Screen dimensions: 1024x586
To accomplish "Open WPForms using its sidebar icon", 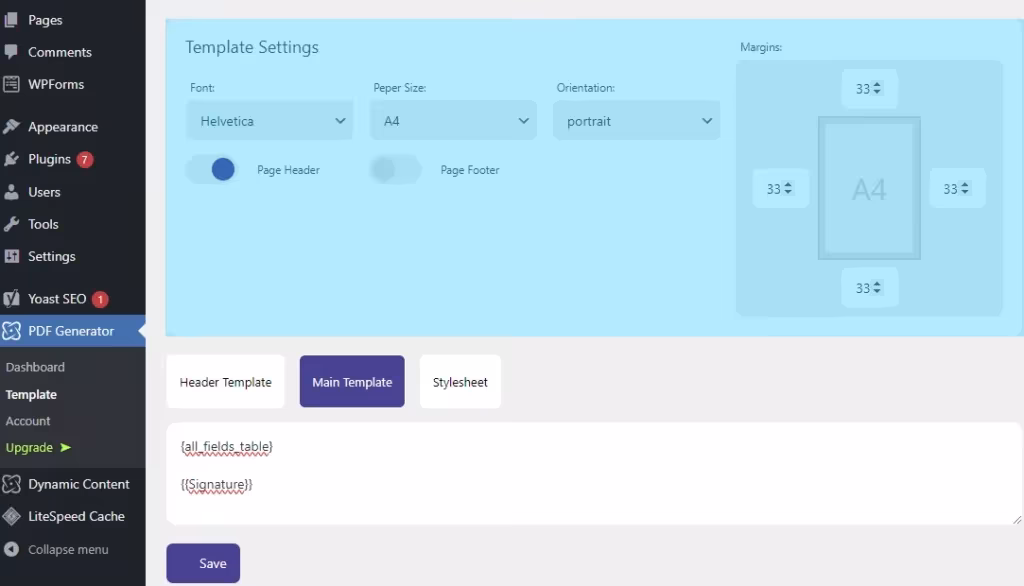I will (12, 84).
